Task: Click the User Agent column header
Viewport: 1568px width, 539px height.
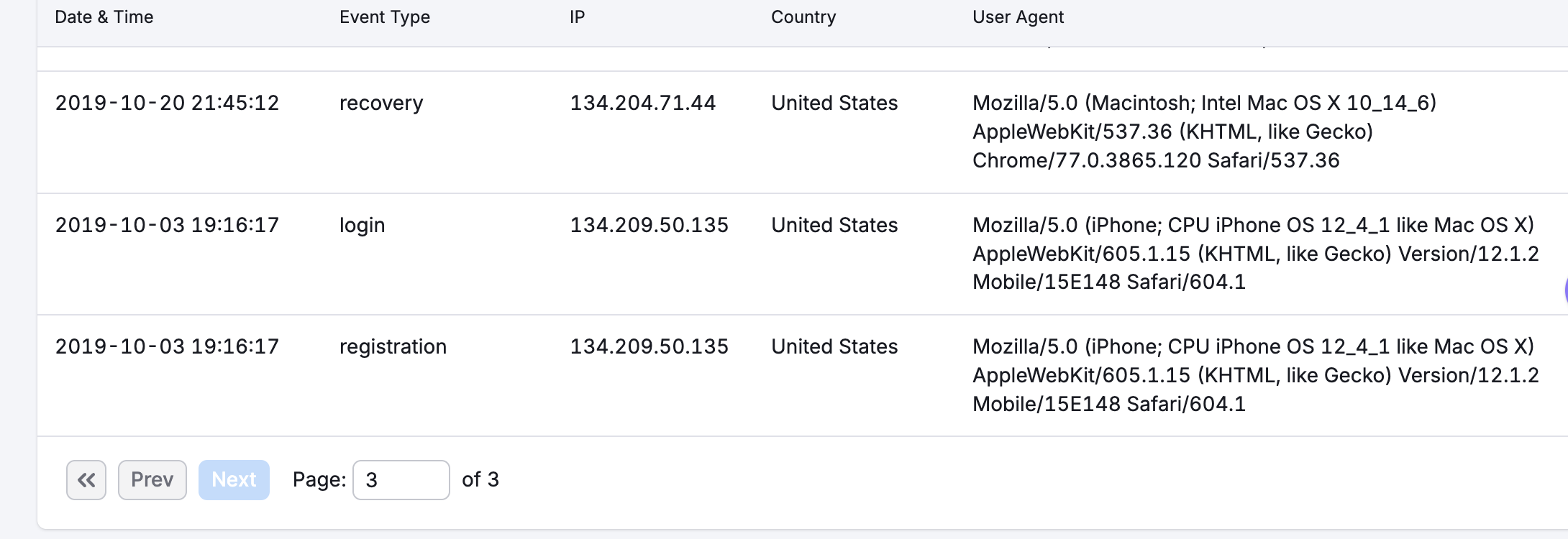Action: coord(1018,17)
